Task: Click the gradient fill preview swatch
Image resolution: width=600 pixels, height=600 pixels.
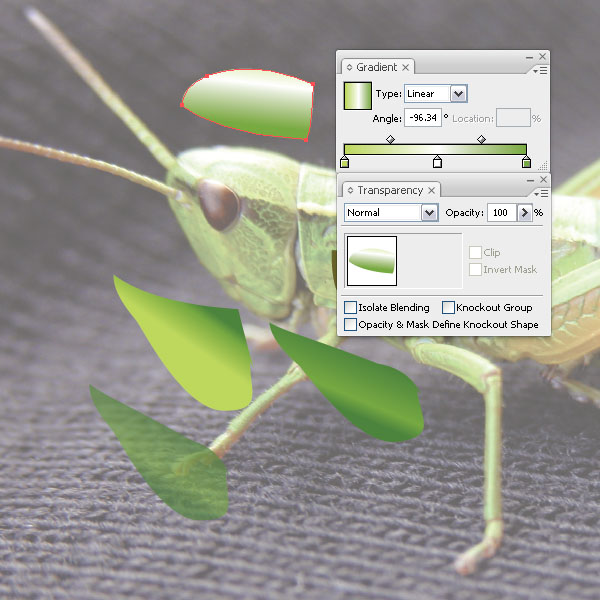Action: point(358,96)
